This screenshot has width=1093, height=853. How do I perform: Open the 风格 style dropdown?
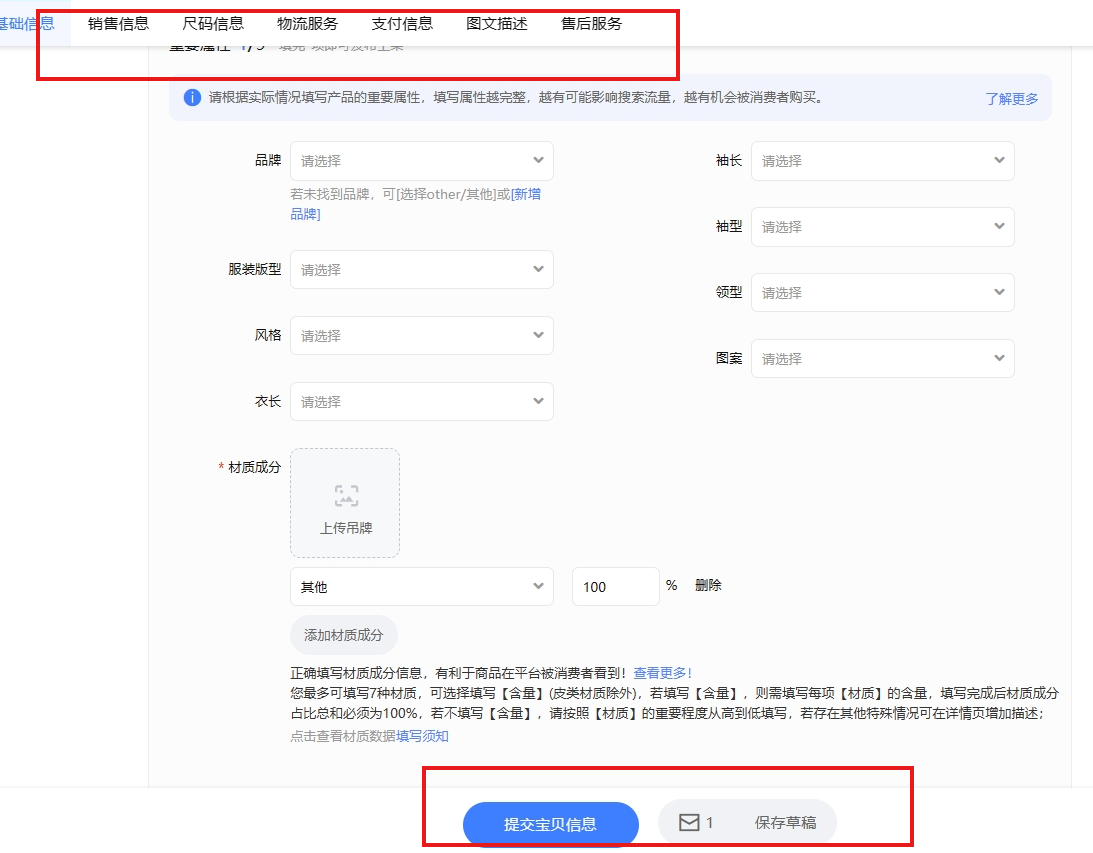coord(421,336)
